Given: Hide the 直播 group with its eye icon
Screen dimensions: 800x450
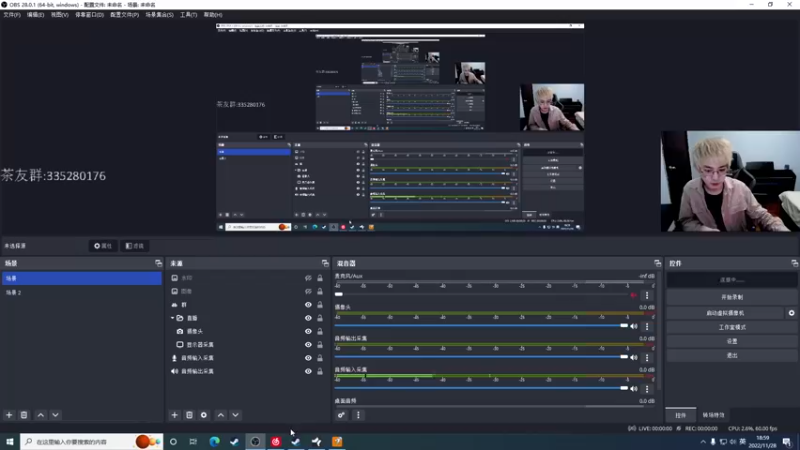Looking at the screenshot, I should click(x=308, y=318).
